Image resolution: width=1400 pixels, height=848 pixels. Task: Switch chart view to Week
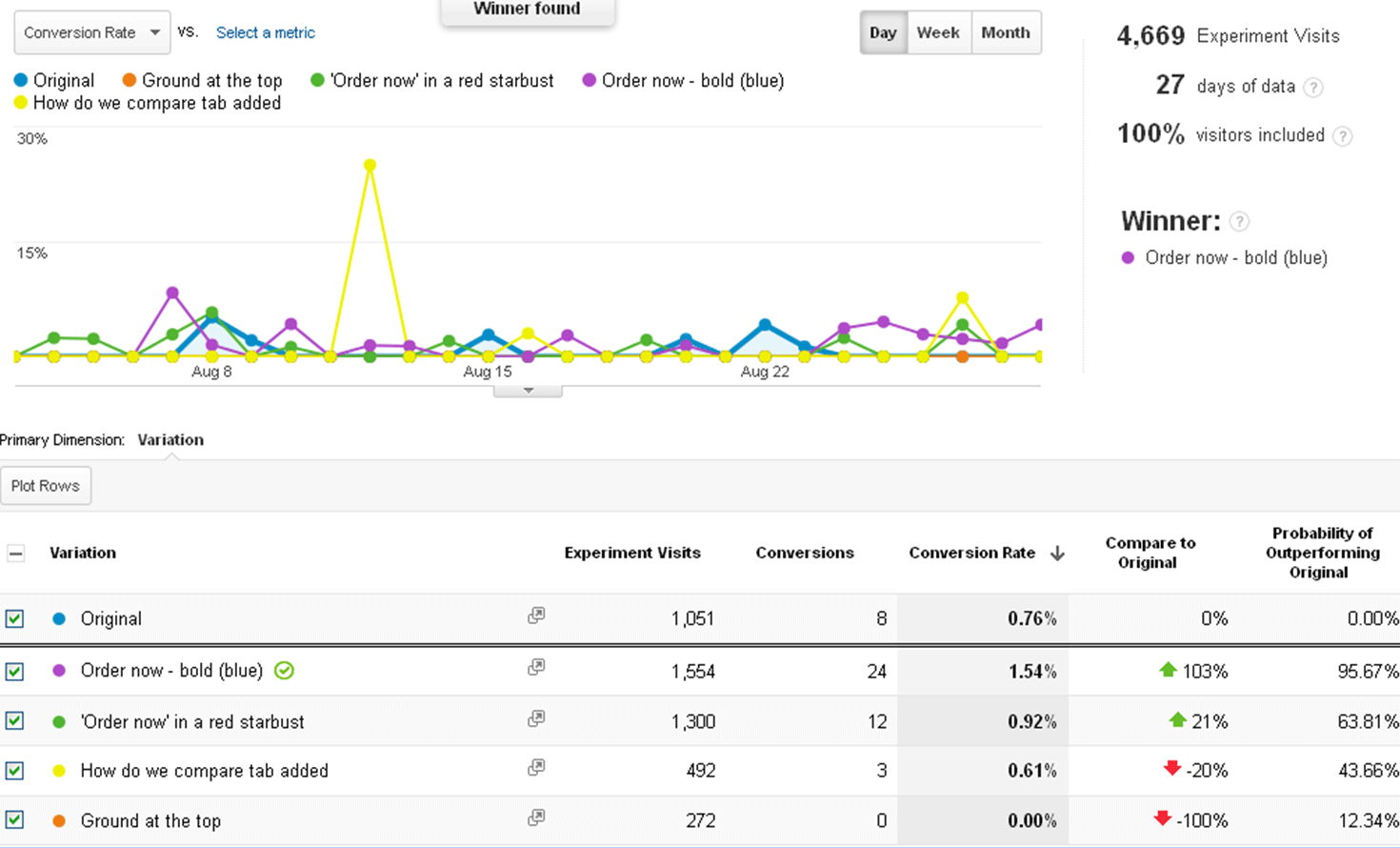[x=938, y=32]
